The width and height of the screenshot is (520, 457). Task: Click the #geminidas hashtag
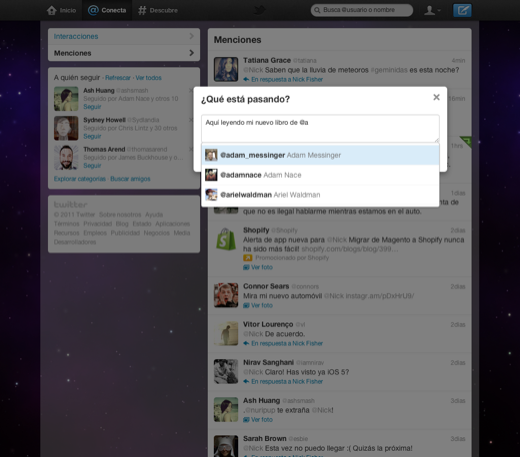(389, 70)
